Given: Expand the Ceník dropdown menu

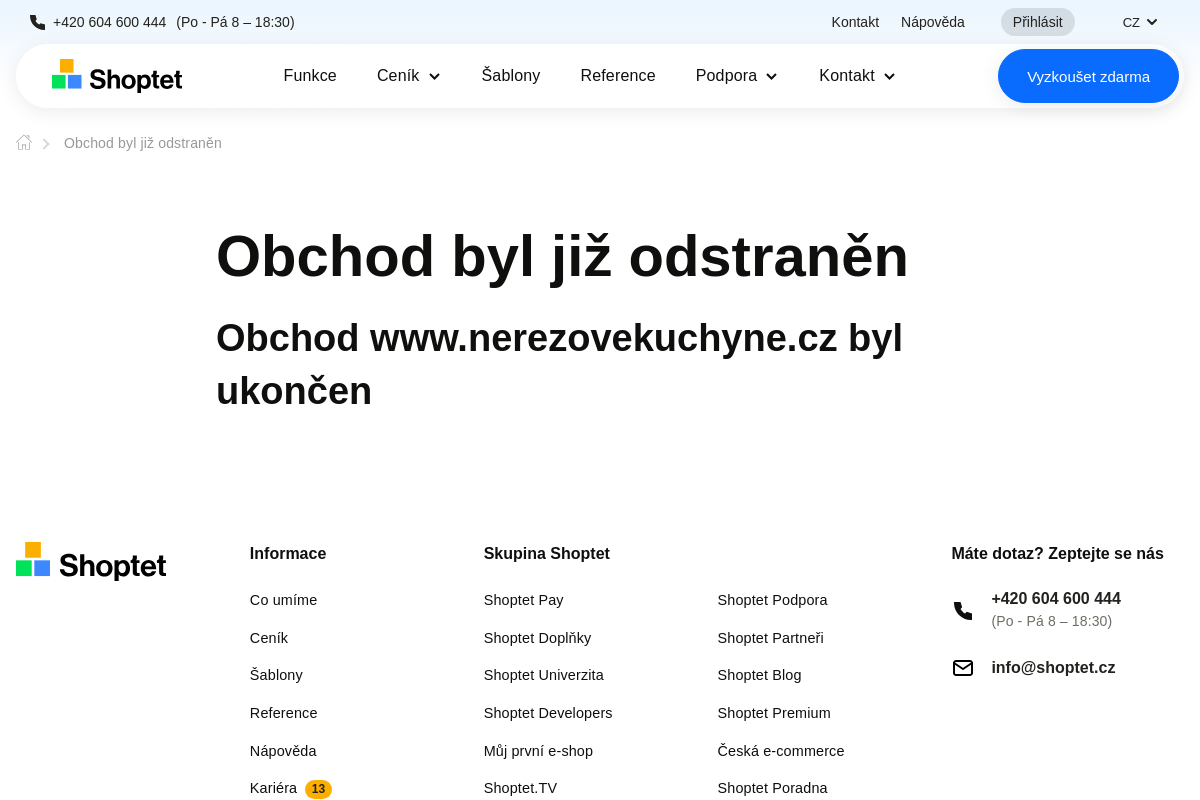Looking at the screenshot, I should [x=408, y=75].
